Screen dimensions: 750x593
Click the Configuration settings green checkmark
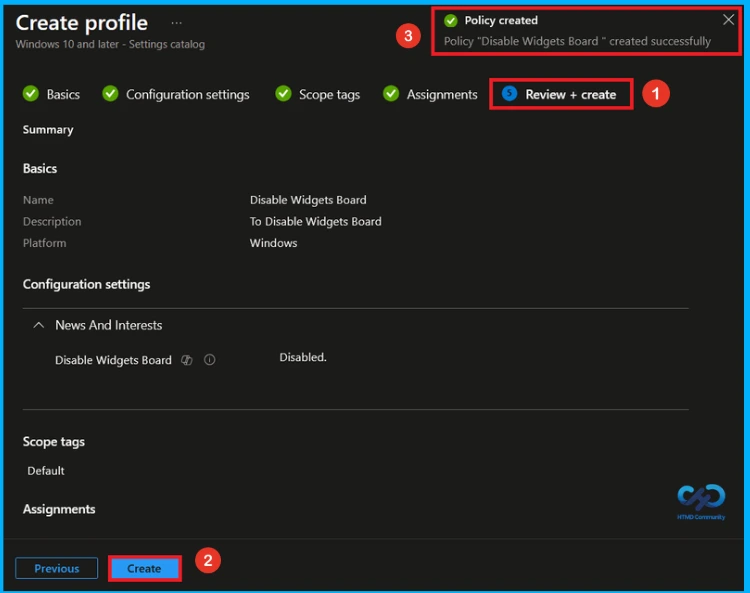tap(110, 94)
